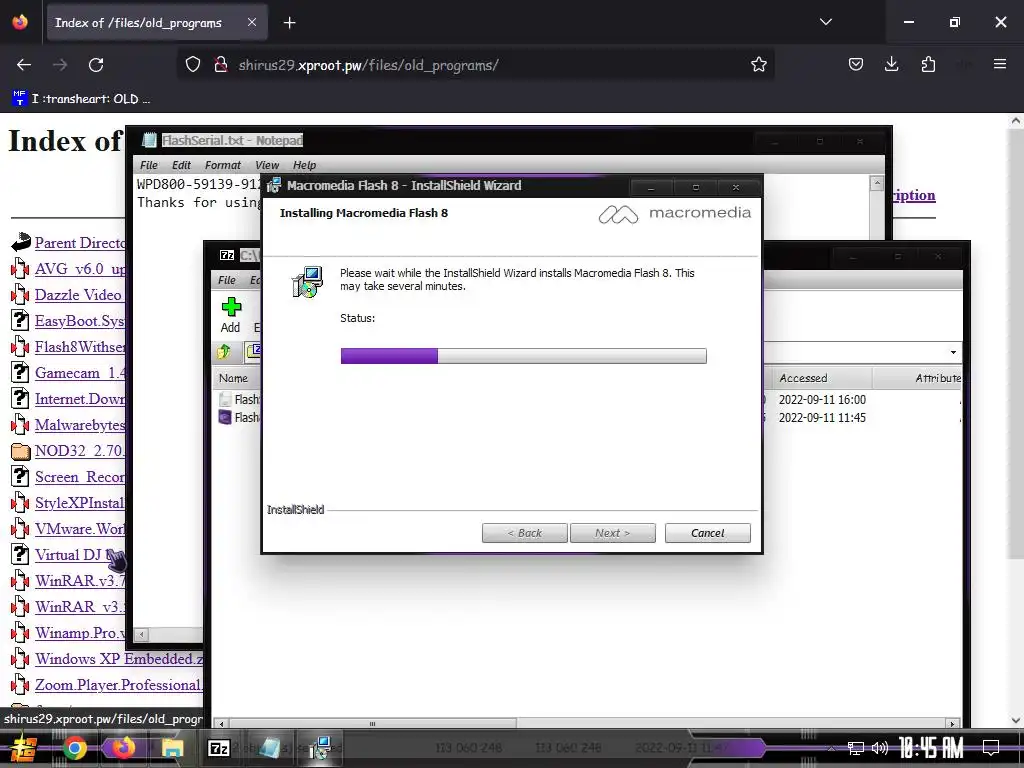Screen dimensions: 1024x768
Task: Open the tracking protection shield icon
Action: point(193,65)
